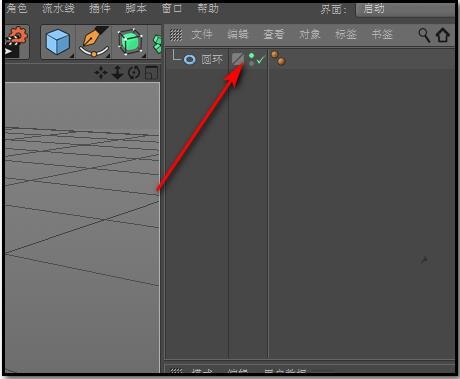Open the 帮助 menu

(208, 8)
